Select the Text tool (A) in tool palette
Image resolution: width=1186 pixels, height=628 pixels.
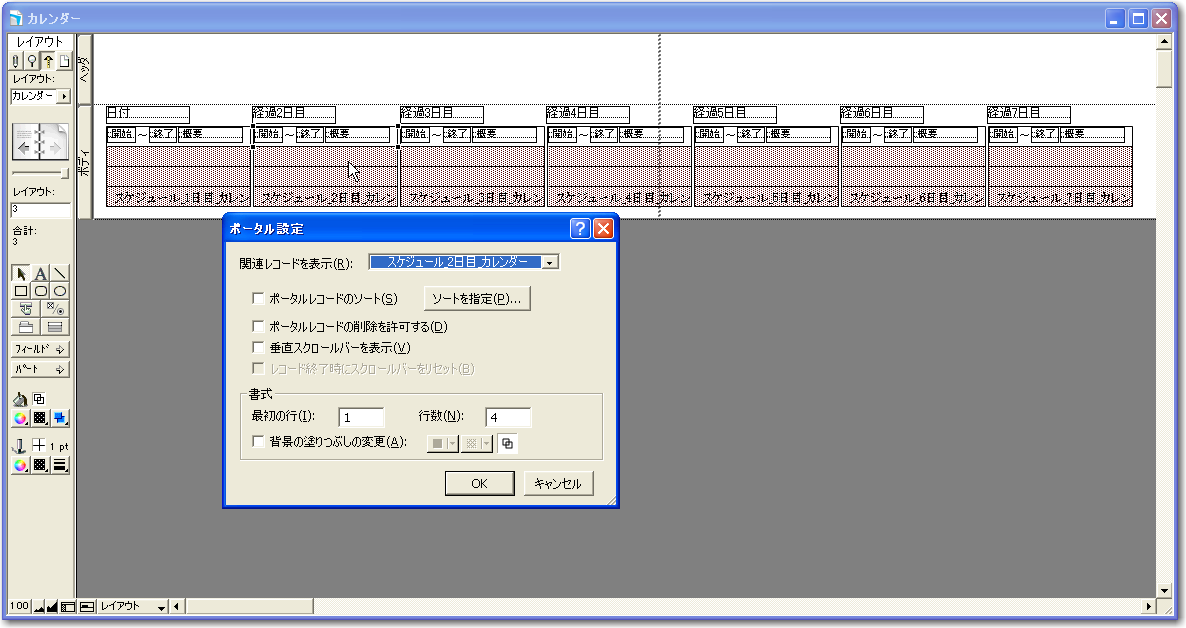pos(41,273)
